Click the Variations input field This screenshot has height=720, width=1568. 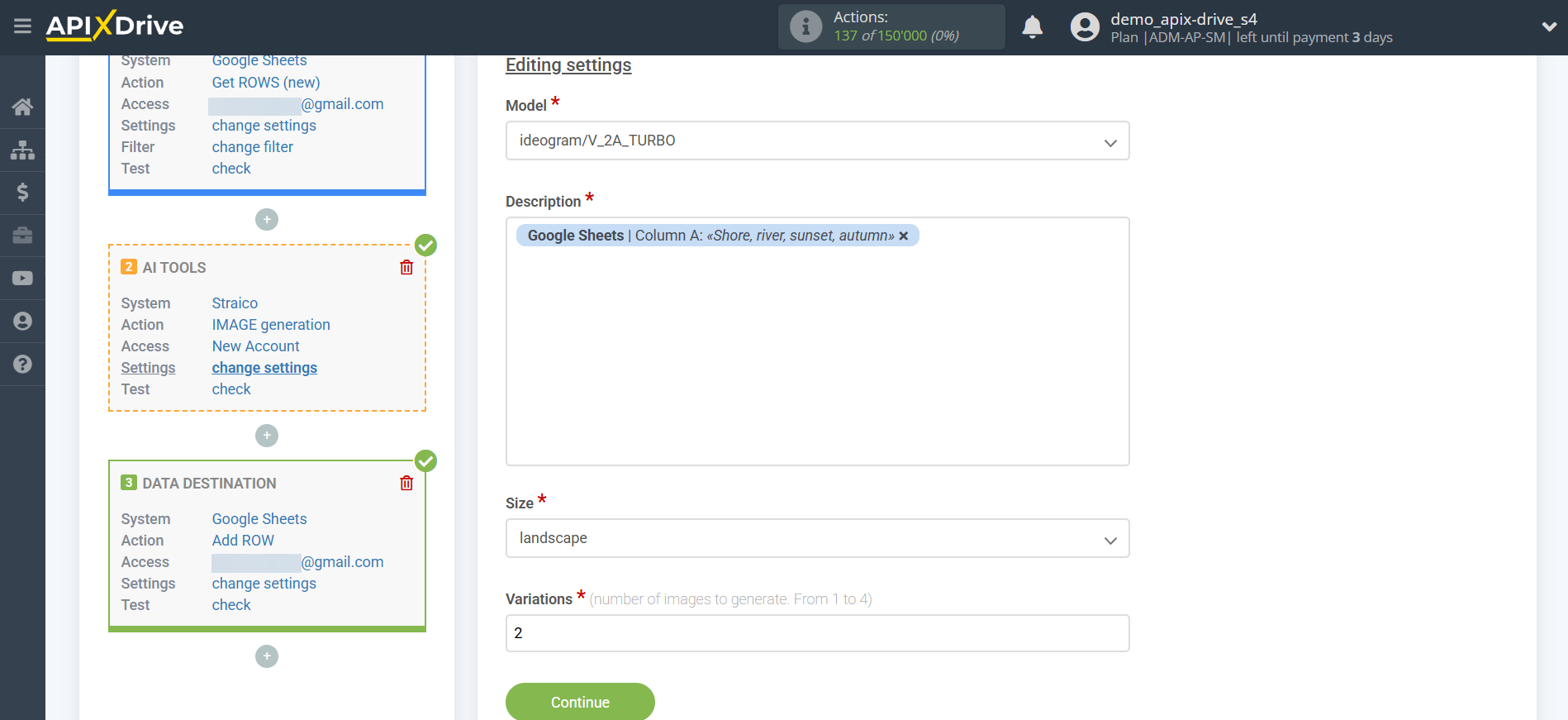pyautogui.click(x=817, y=633)
